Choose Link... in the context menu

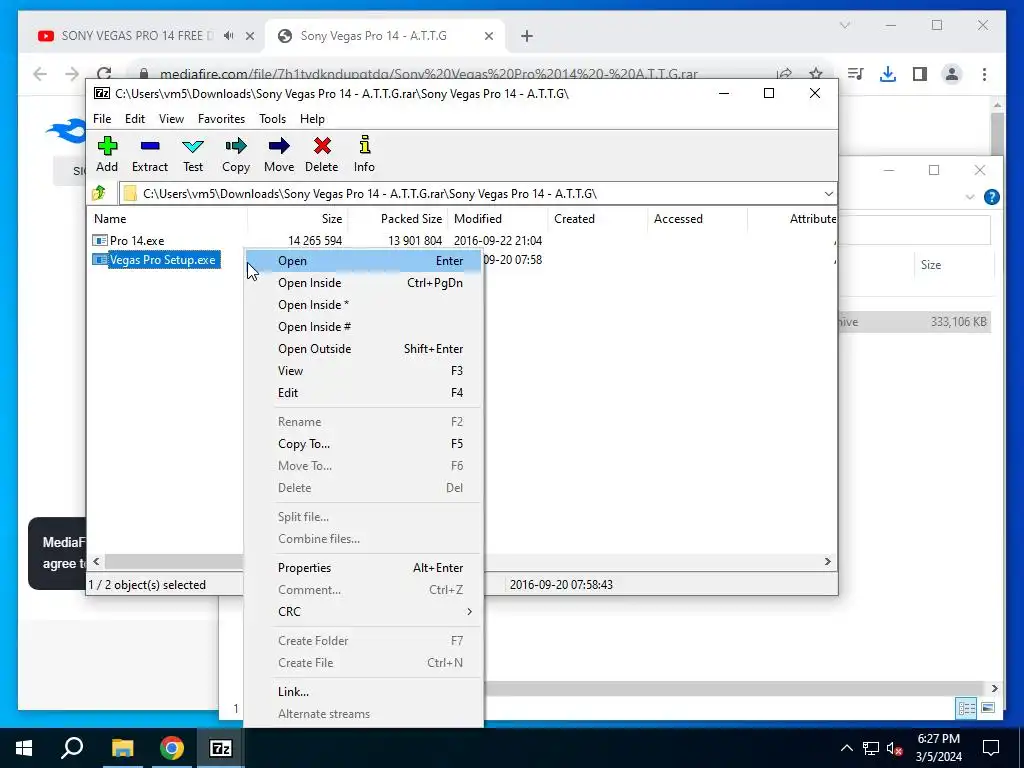tap(364, 692)
